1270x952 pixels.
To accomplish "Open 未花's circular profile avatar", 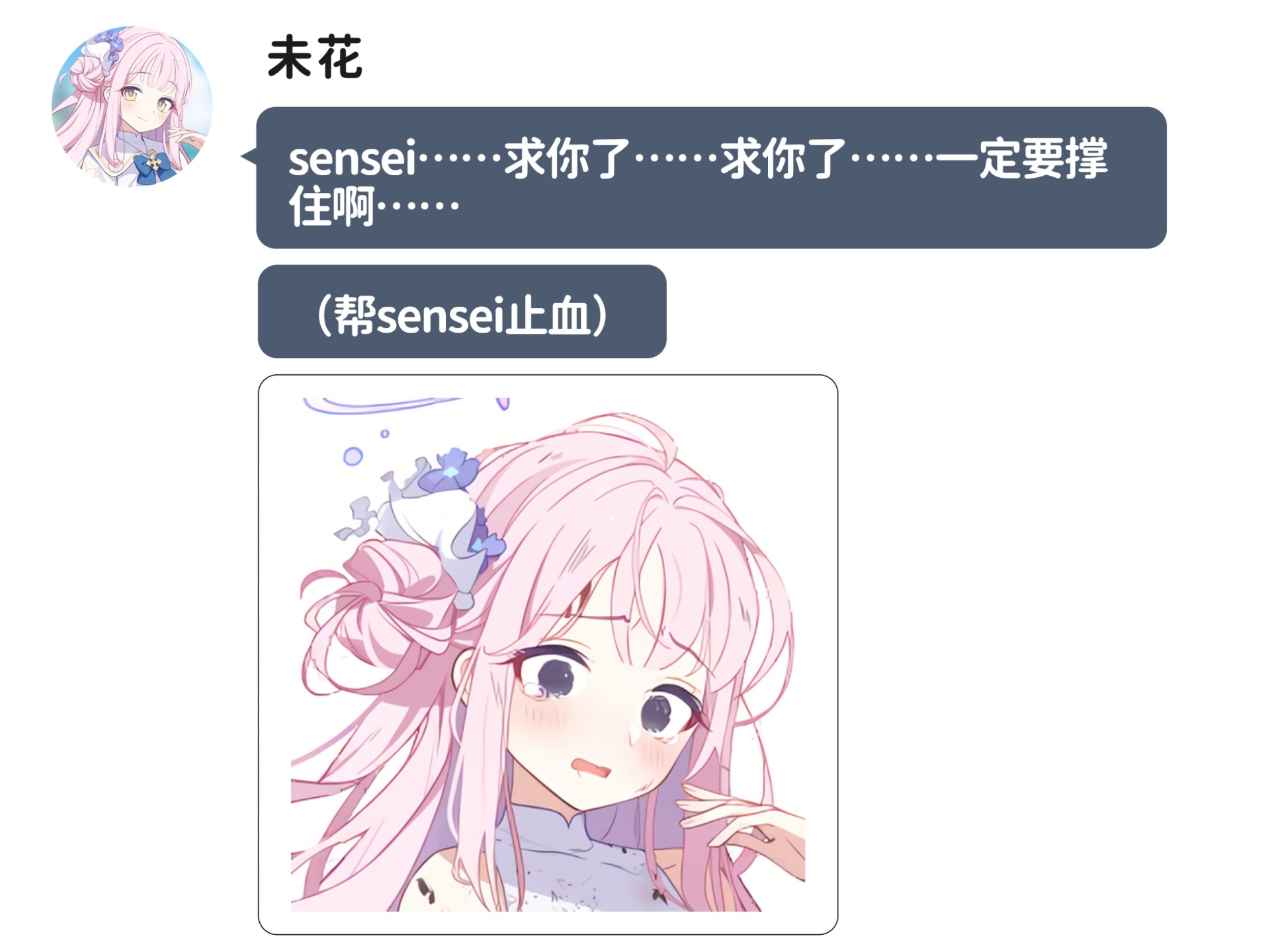I will click(x=132, y=106).
